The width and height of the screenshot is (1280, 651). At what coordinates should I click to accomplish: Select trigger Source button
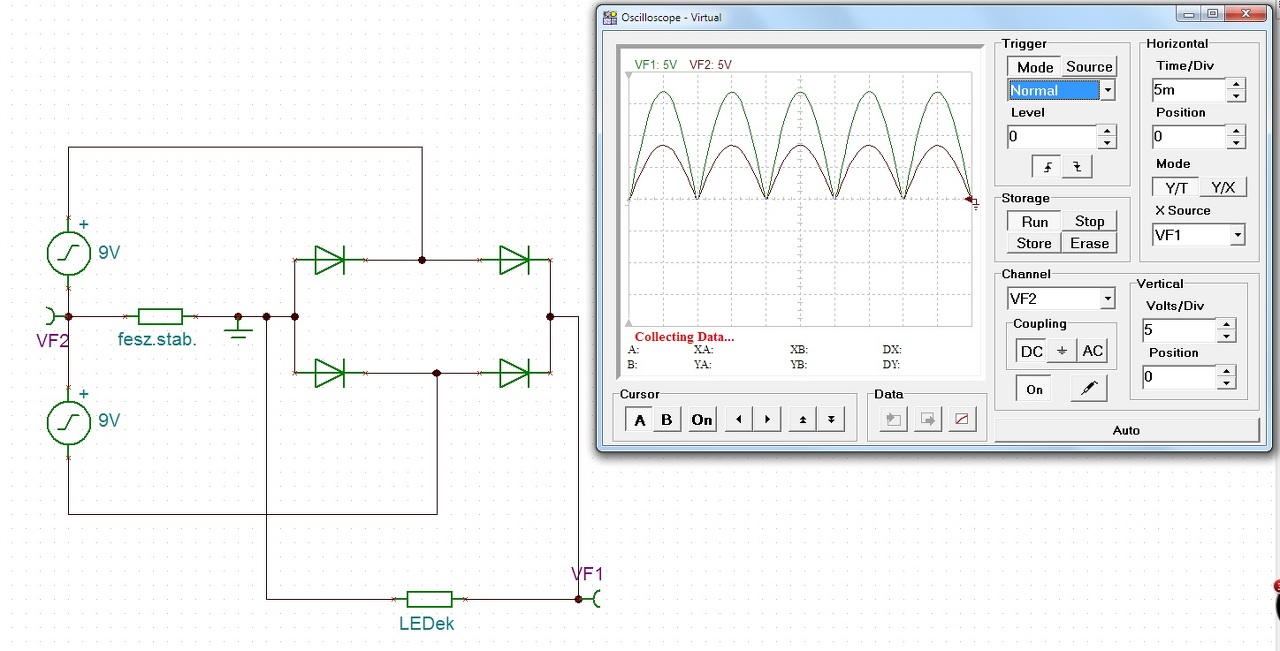point(1089,67)
